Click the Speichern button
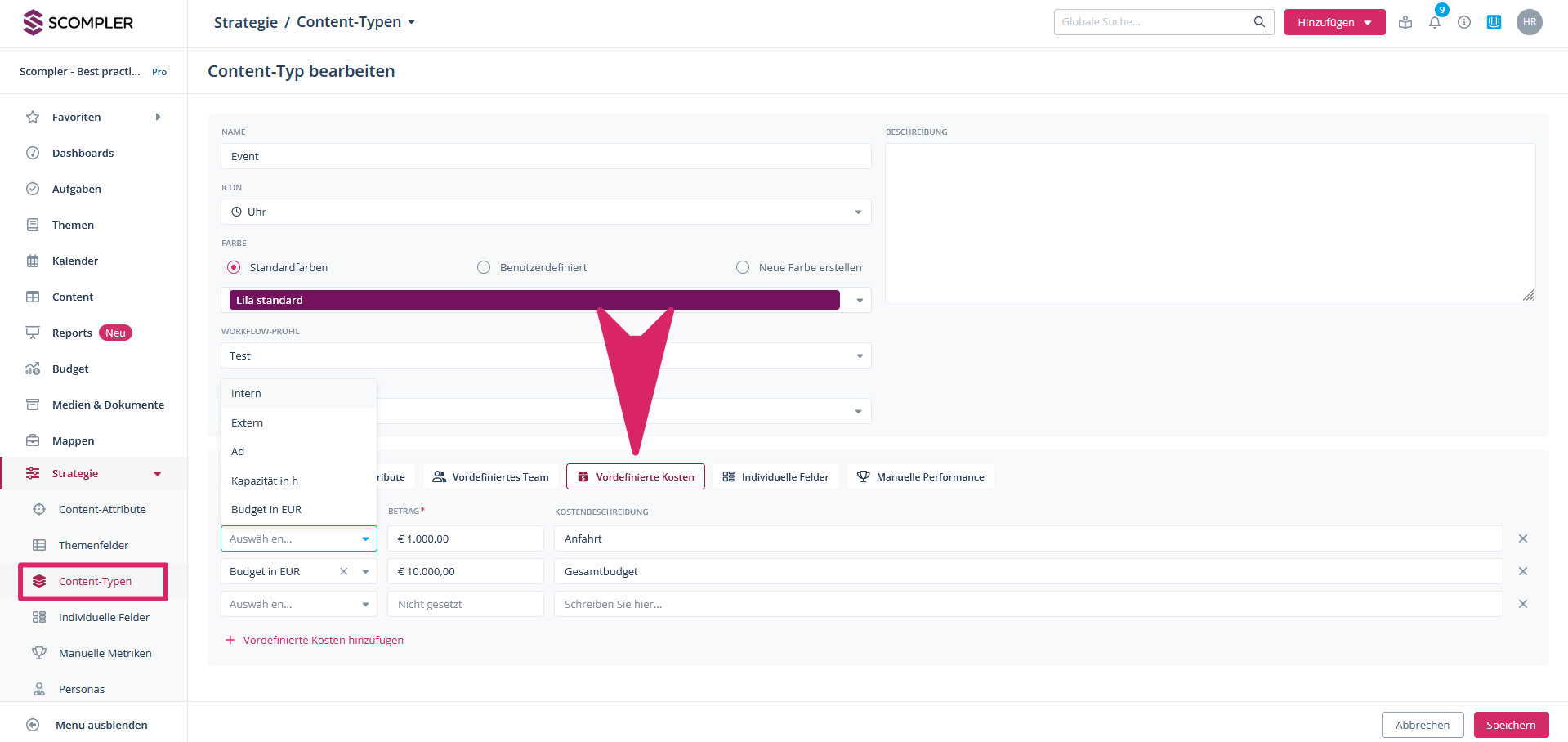Viewport: 1568px width, 742px height. [x=1510, y=725]
